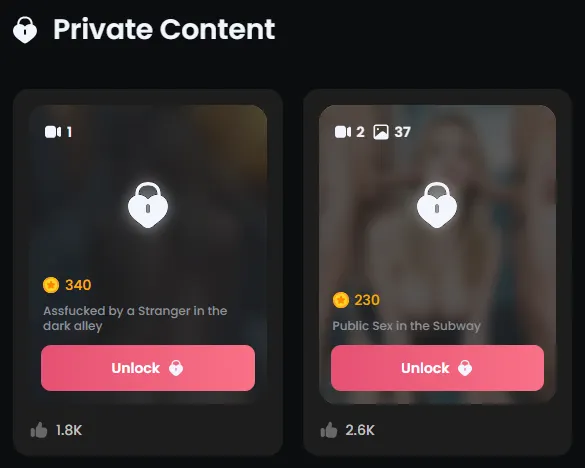
Task: Click the heart-lock icon beside Private Content heading
Action: click(x=25, y=30)
